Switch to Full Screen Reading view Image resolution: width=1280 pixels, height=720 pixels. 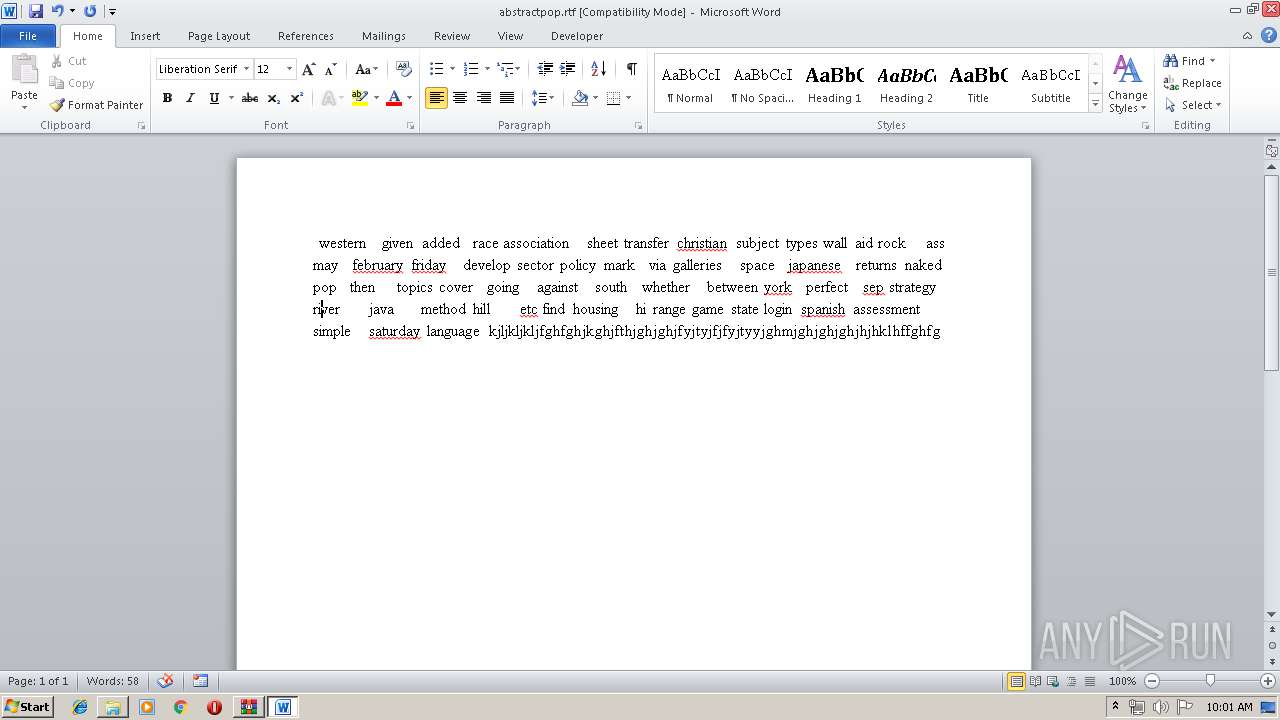point(1034,681)
